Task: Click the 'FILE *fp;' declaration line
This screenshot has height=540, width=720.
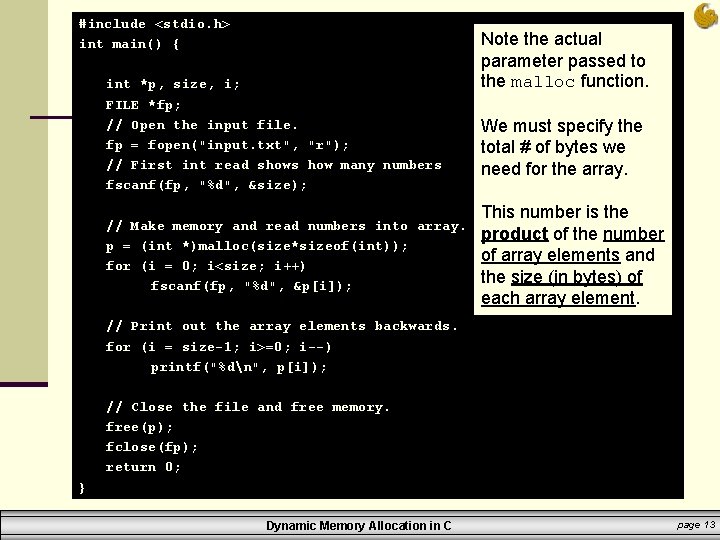Action: tap(143, 105)
